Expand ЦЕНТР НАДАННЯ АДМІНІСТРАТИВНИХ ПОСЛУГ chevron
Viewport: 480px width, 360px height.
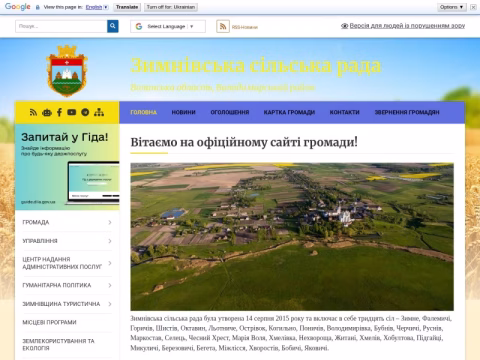110,263
